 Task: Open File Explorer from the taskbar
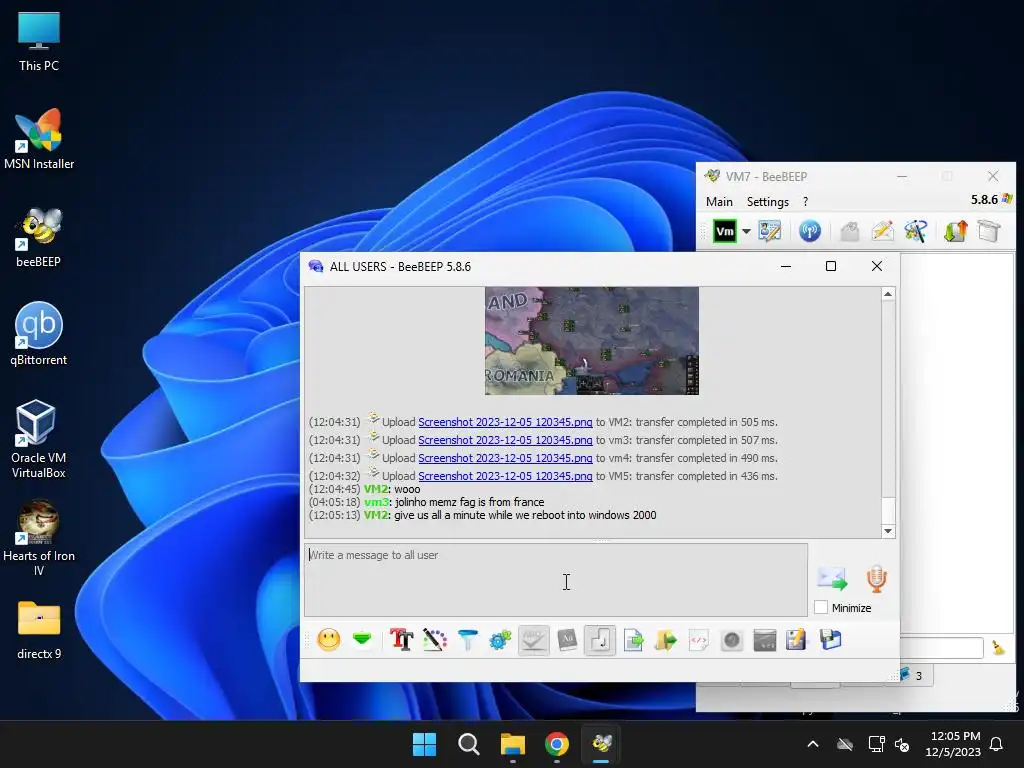pyautogui.click(x=513, y=744)
